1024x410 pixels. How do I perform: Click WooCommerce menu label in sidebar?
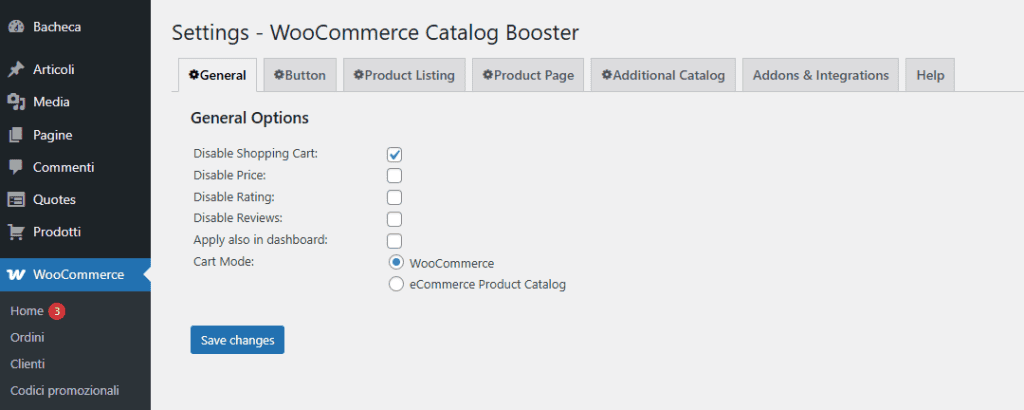(78, 275)
